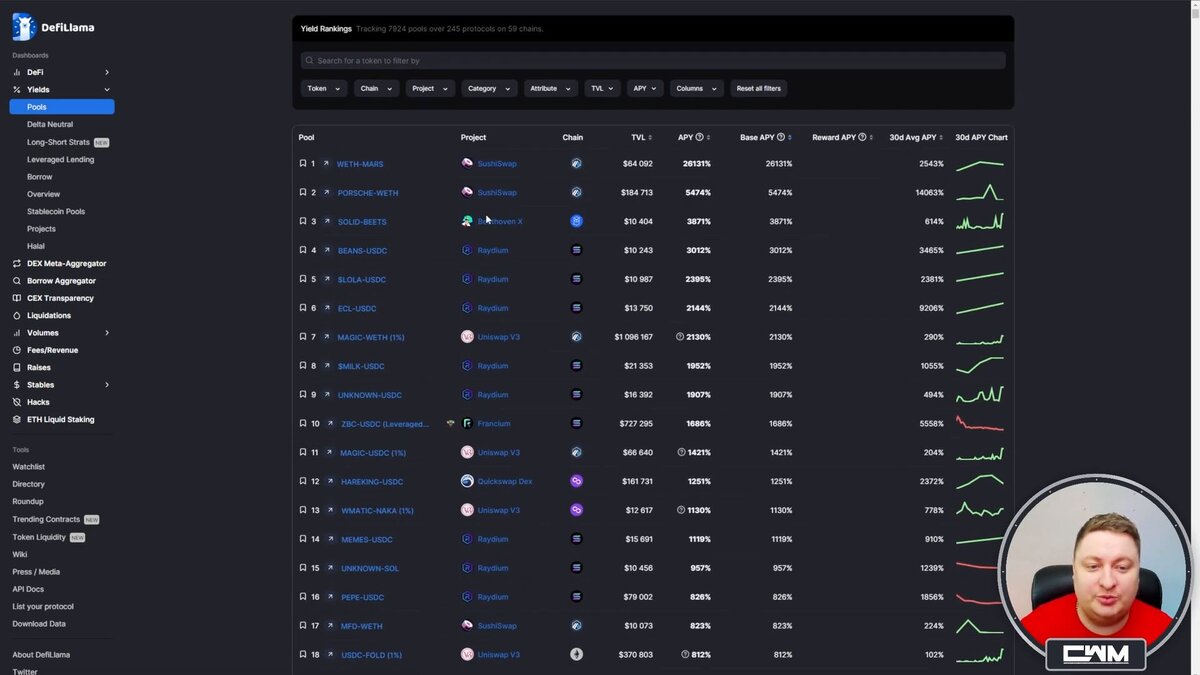Open the Chain filter dropdown

(376, 88)
